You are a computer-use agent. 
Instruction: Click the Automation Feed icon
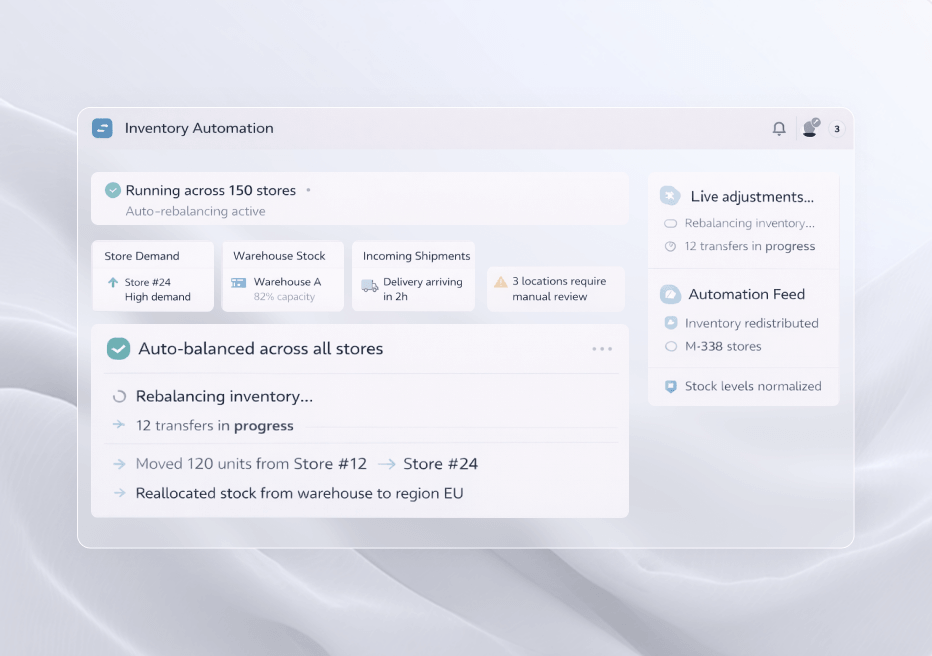point(670,294)
